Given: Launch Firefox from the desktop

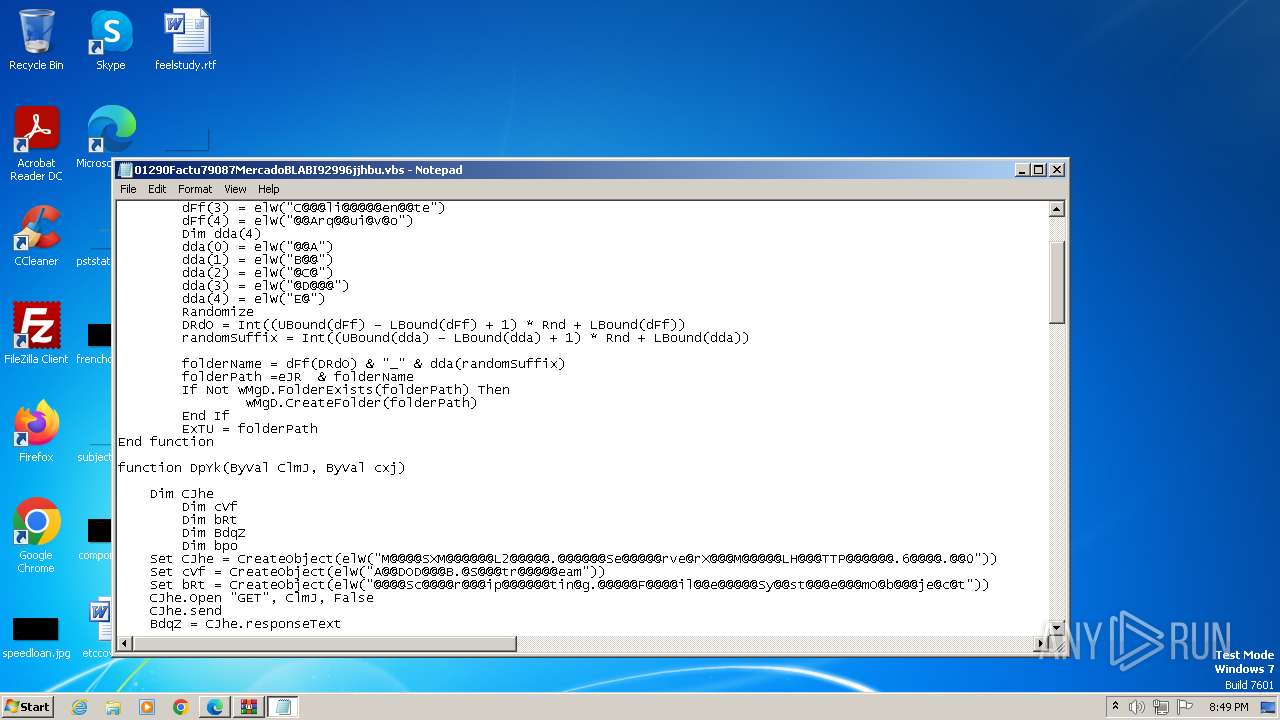Looking at the screenshot, I should click(36, 431).
